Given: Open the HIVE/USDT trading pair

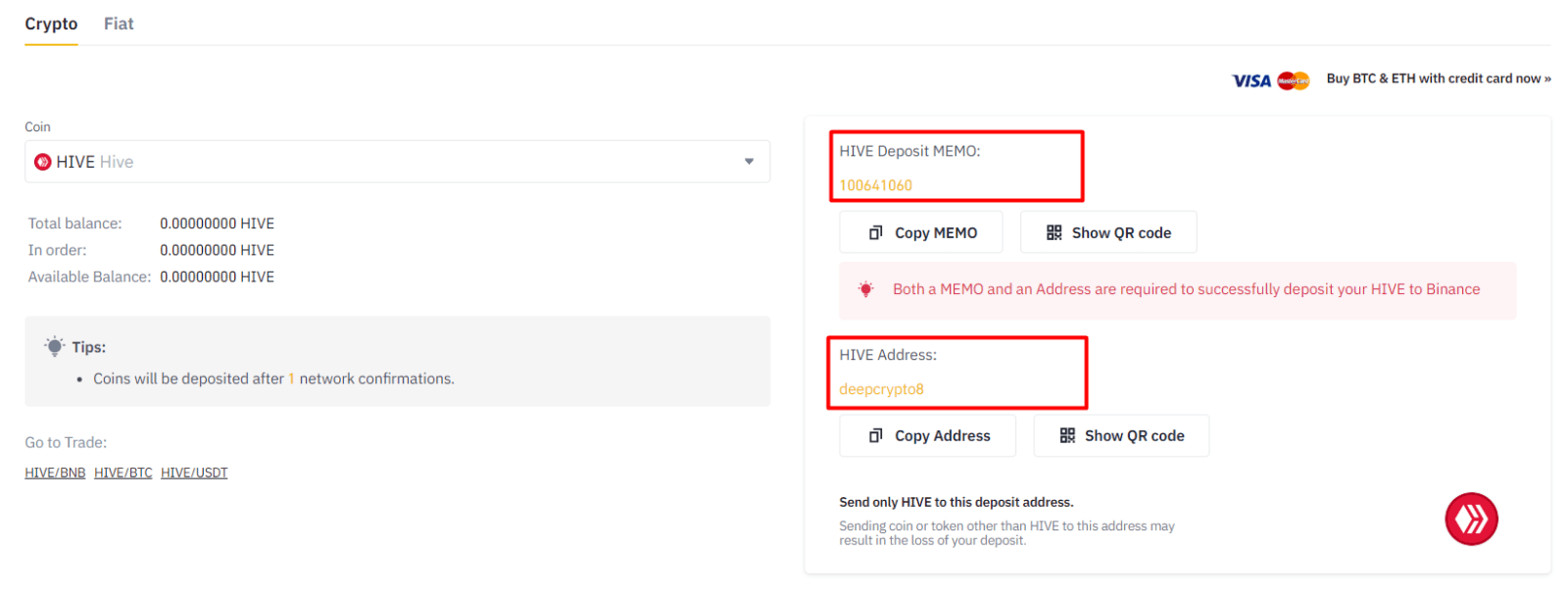Looking at the screenshot, I should point(194,473).
